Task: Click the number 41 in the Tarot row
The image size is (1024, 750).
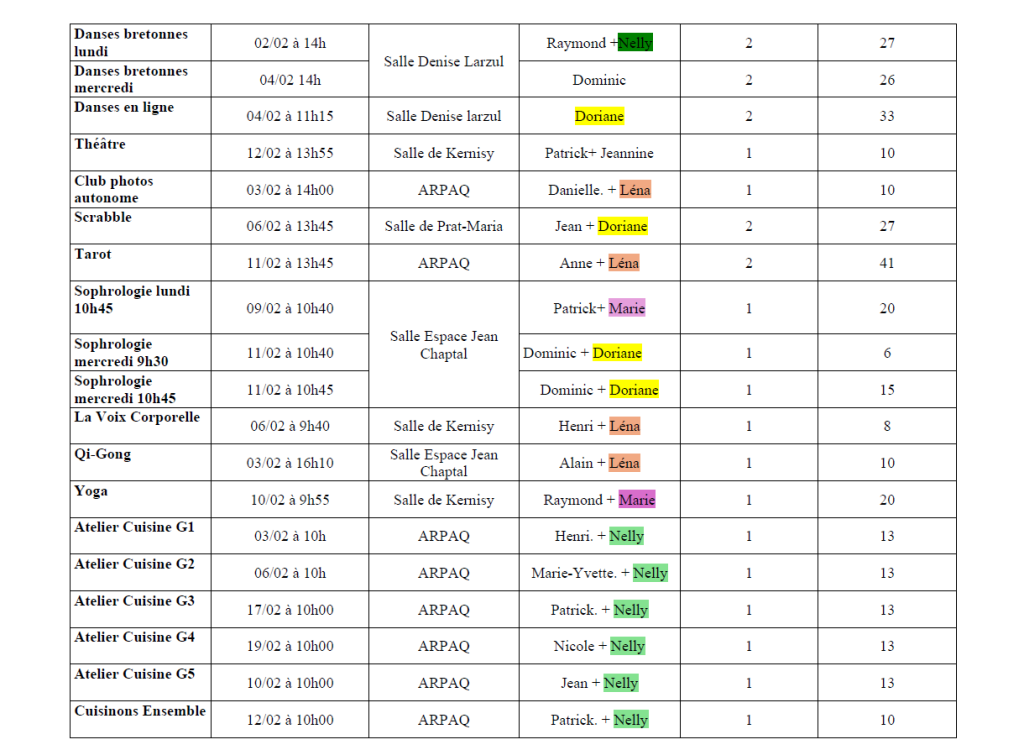Action: (x=887, y=264)
